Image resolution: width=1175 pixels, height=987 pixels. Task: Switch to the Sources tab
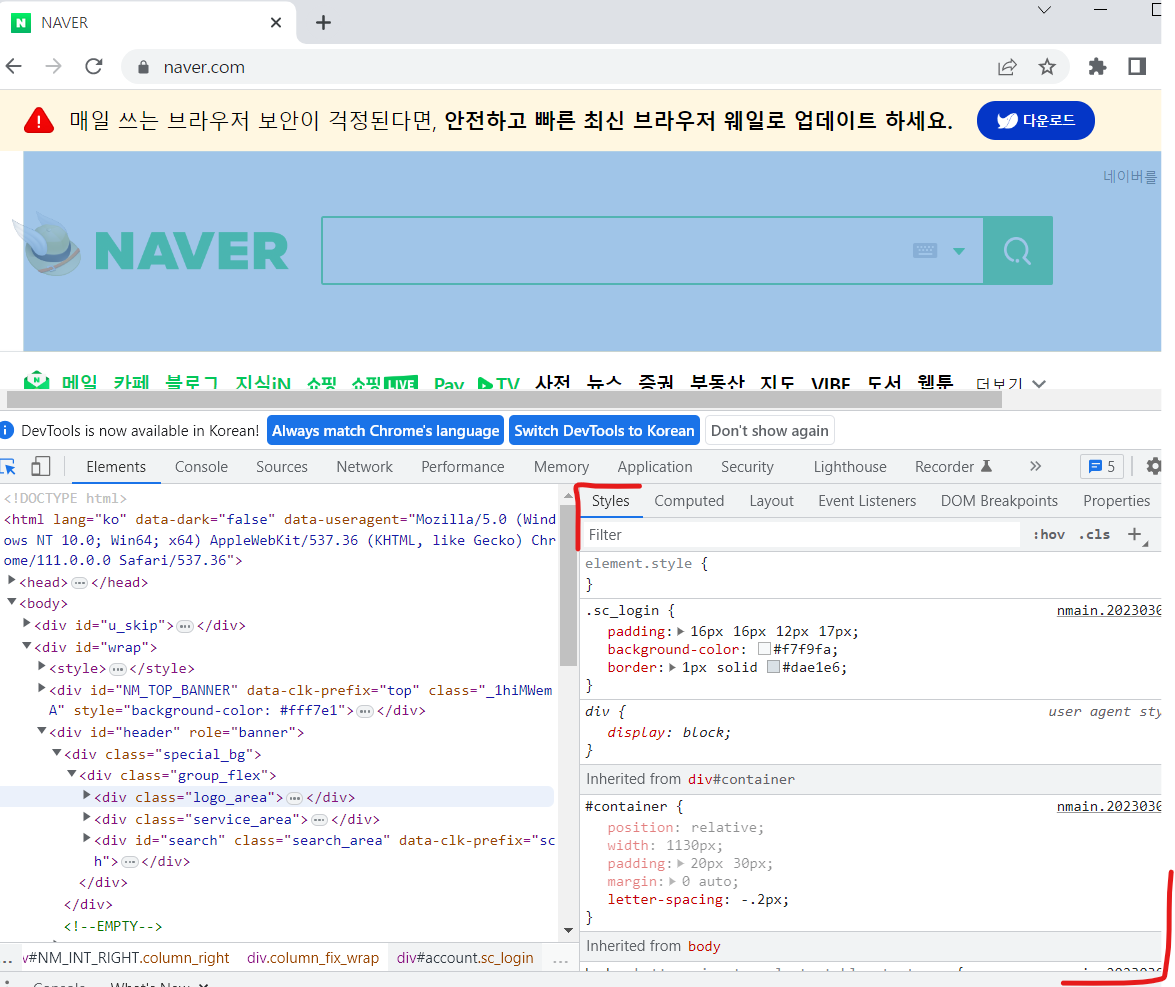click(282, 467)
